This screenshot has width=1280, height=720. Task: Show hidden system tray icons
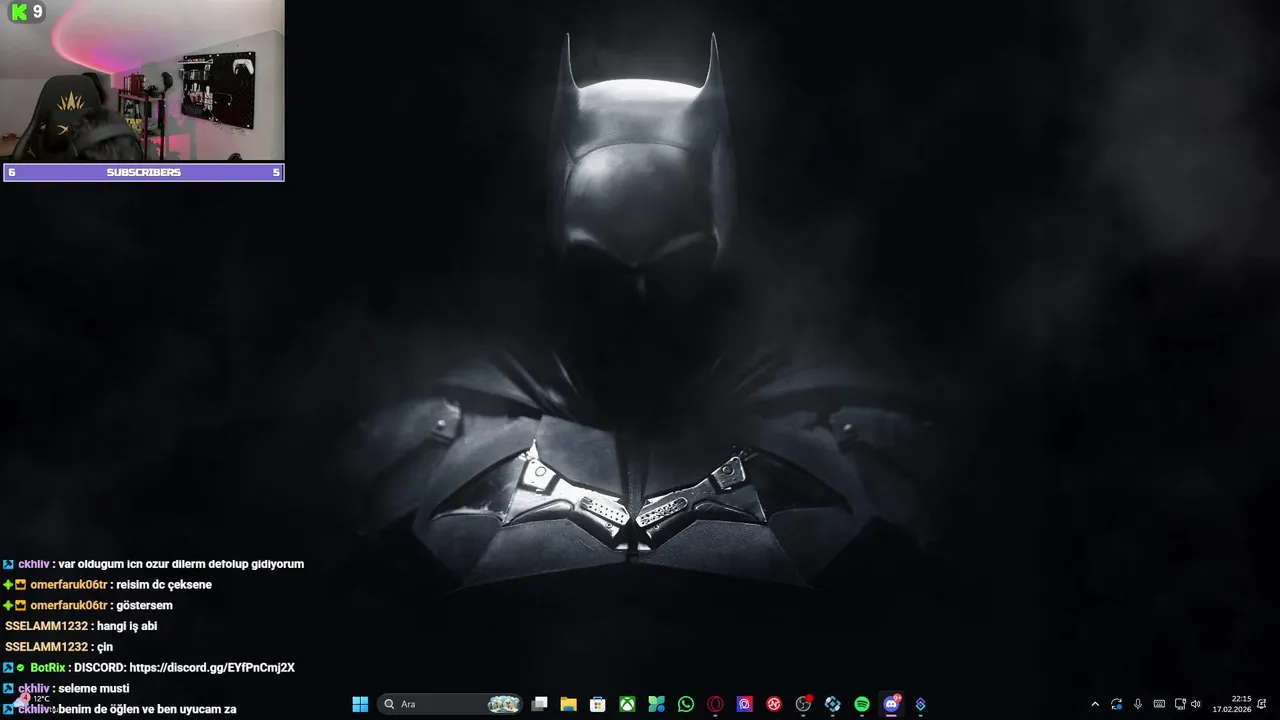click(1095, 704)
